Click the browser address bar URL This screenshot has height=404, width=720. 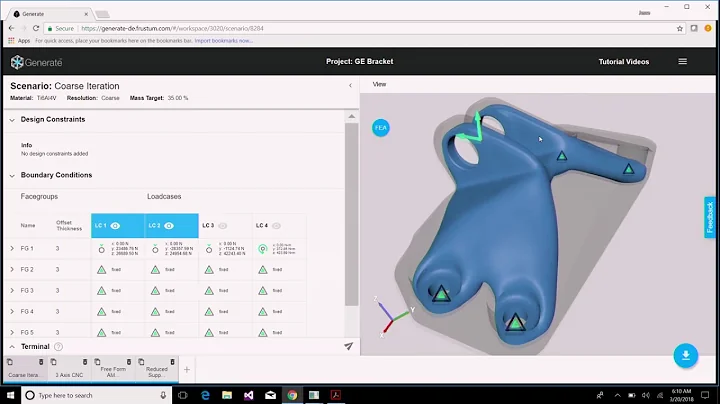coord(173,28)
